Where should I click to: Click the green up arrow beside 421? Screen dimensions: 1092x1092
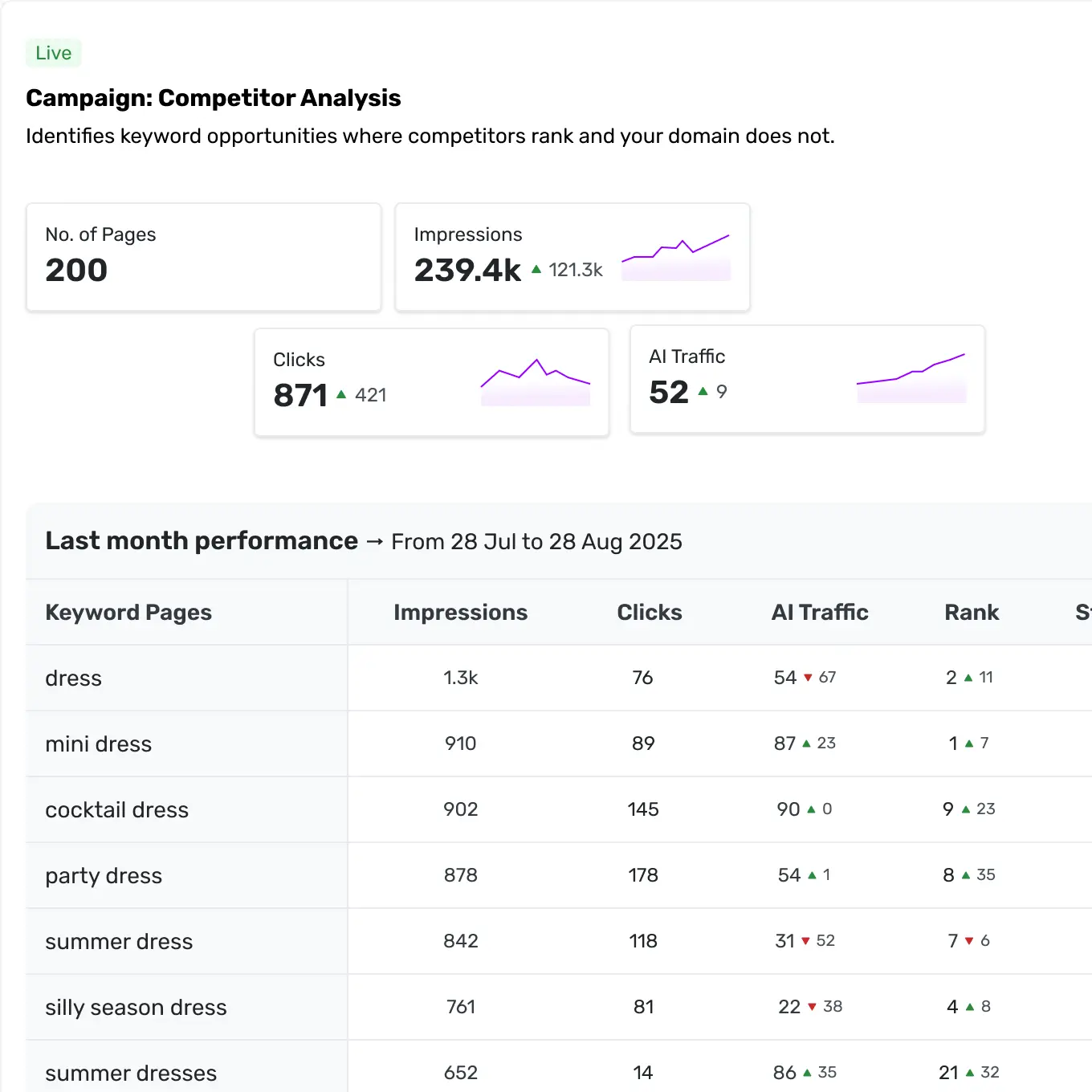[341, 394]
